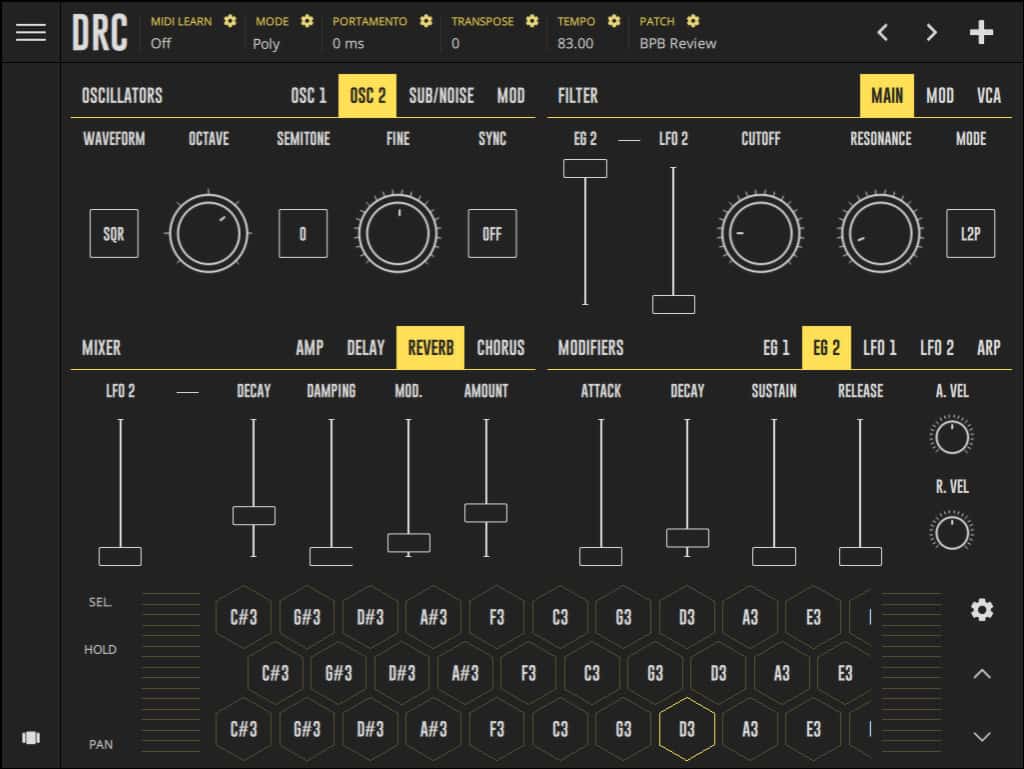The image size is (1024, 769).
Task: Select the Chorus mixer tab
Action: pos(501,348)
